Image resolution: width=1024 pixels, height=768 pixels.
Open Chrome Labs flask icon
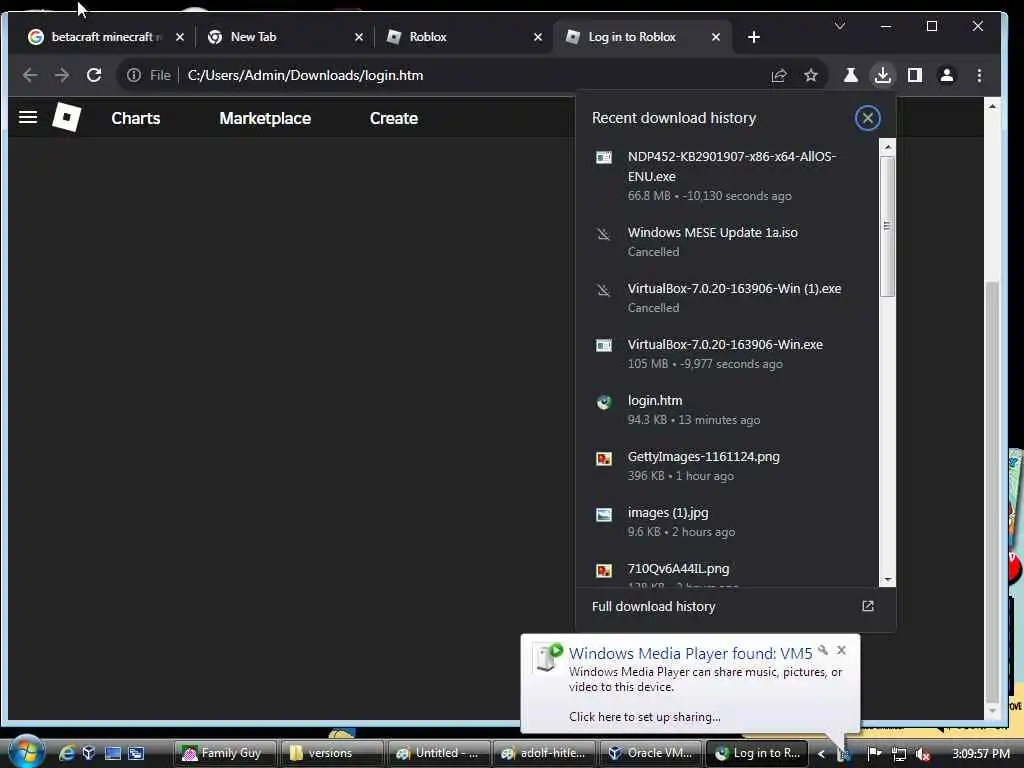(x=850, y=75)
